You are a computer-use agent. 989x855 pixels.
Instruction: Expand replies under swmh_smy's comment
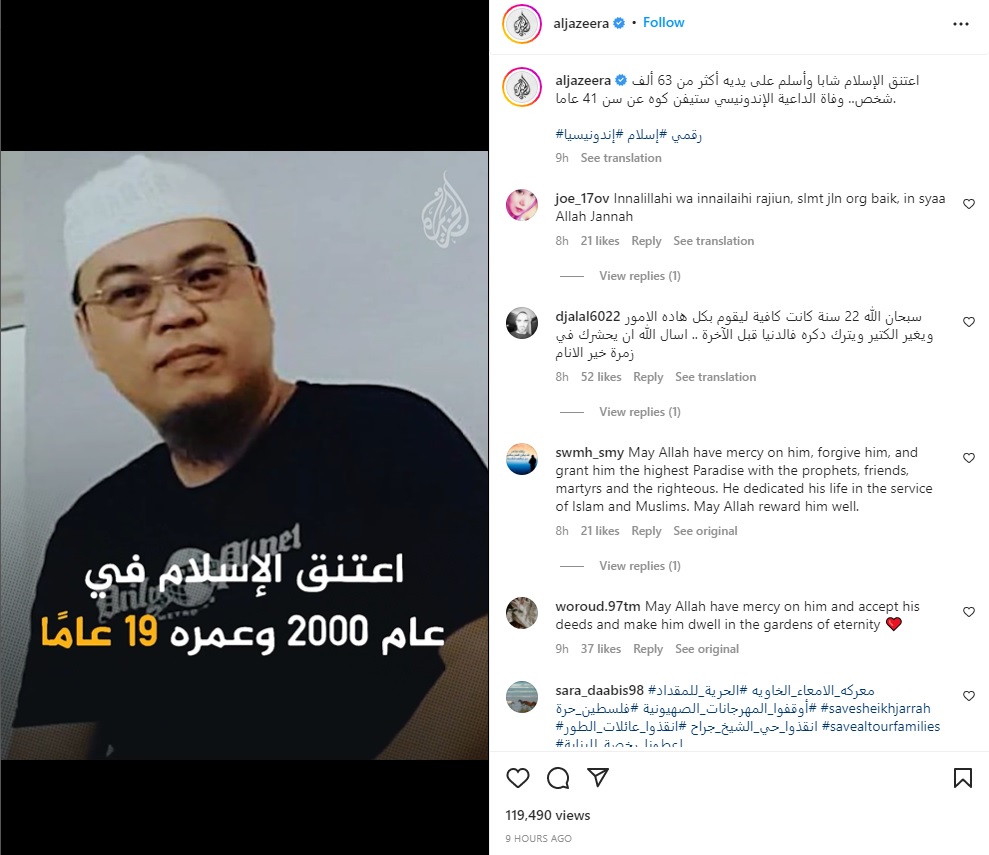640,566
